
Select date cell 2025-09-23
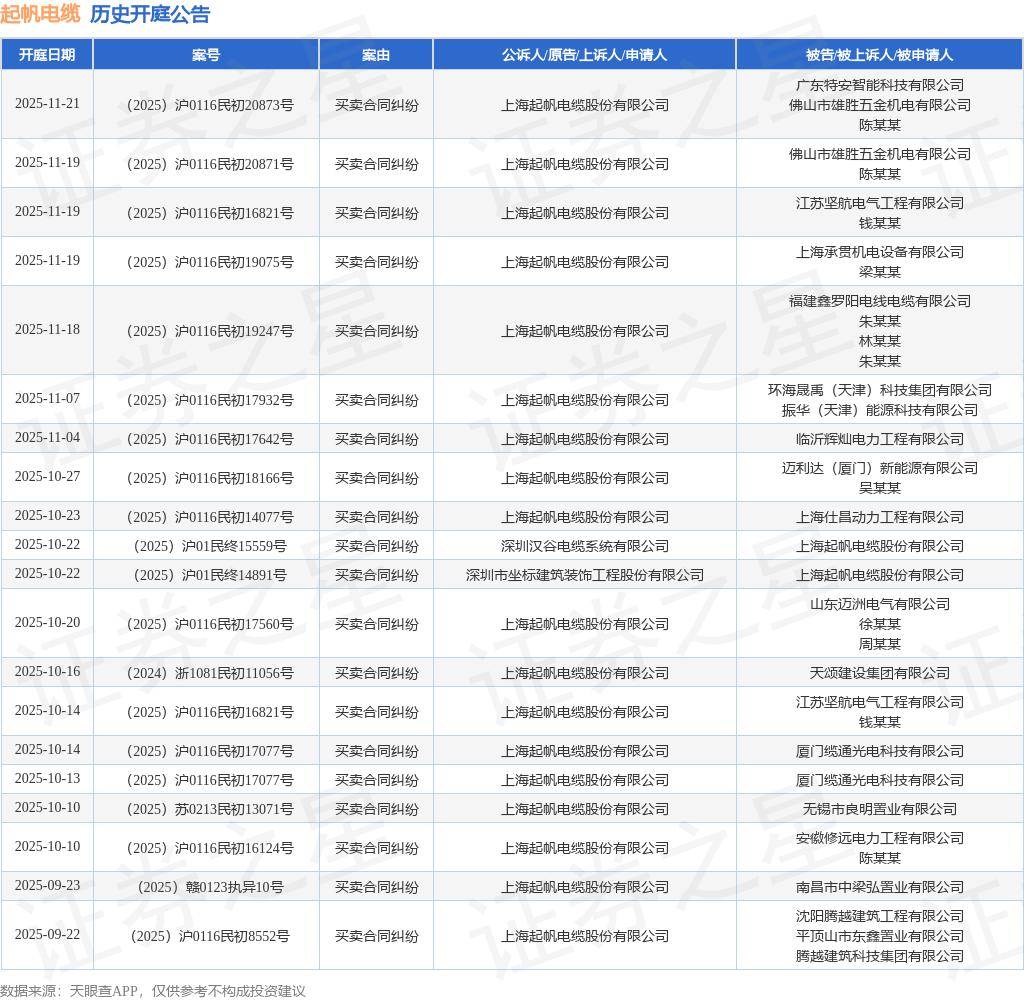tap(47, 885)
